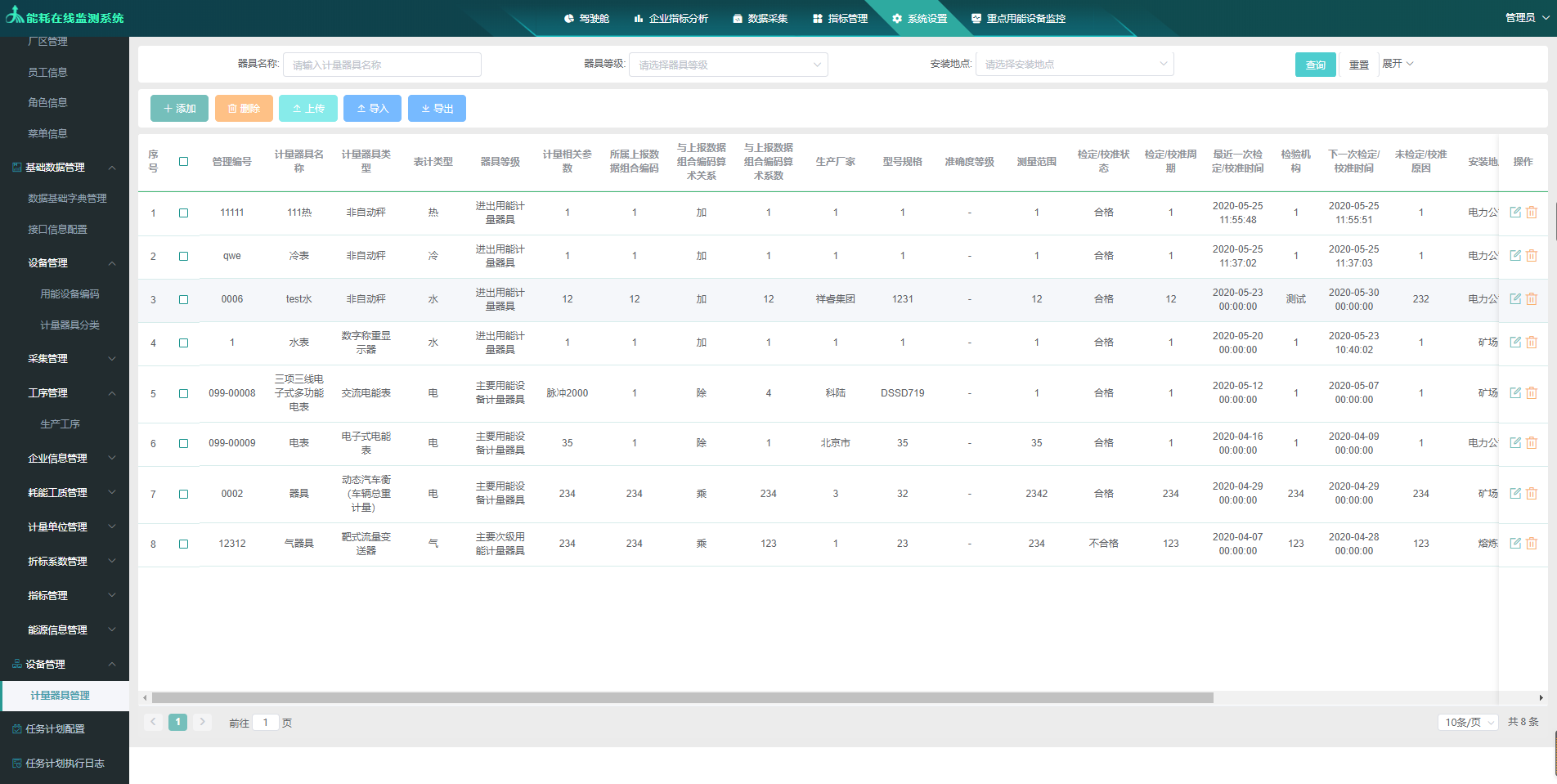
Task: Click the horizontal table scrollbar
Action: click(682, 698)
